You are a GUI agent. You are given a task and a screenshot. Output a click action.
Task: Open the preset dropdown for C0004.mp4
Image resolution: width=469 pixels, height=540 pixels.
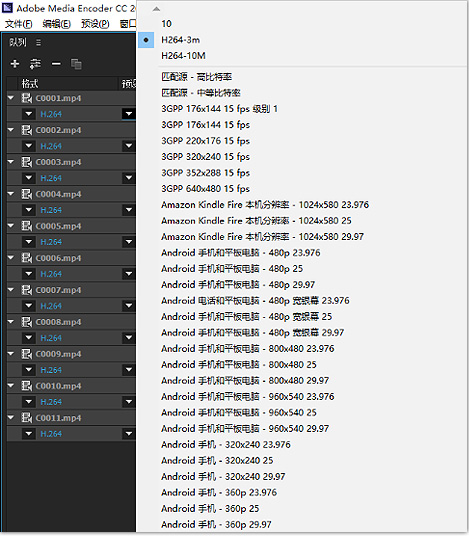click(128, 210)
